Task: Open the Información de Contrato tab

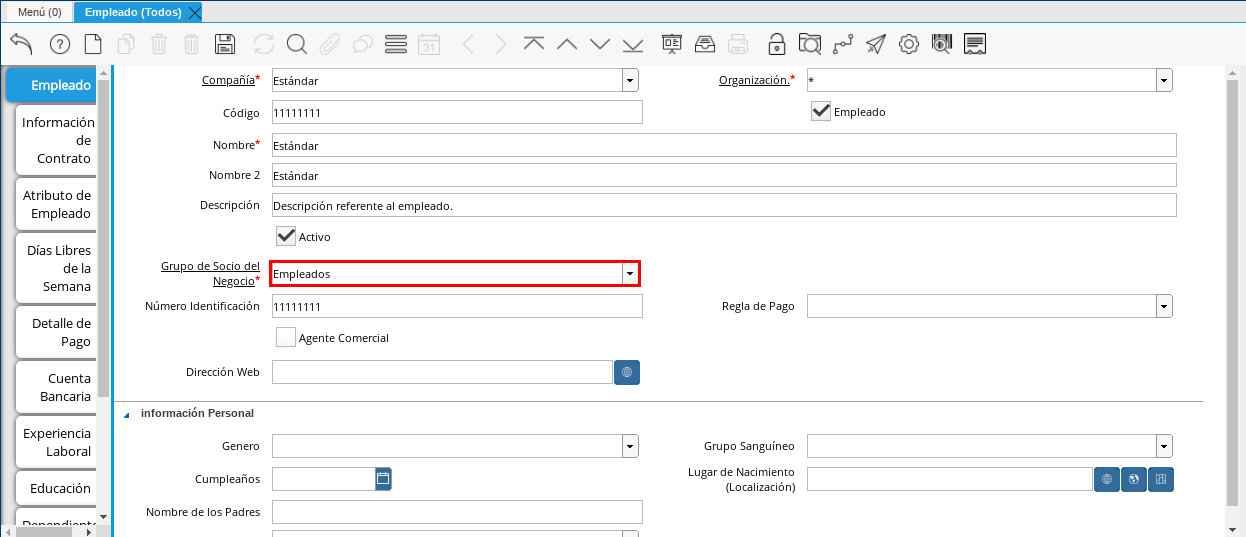Action: 57,140
